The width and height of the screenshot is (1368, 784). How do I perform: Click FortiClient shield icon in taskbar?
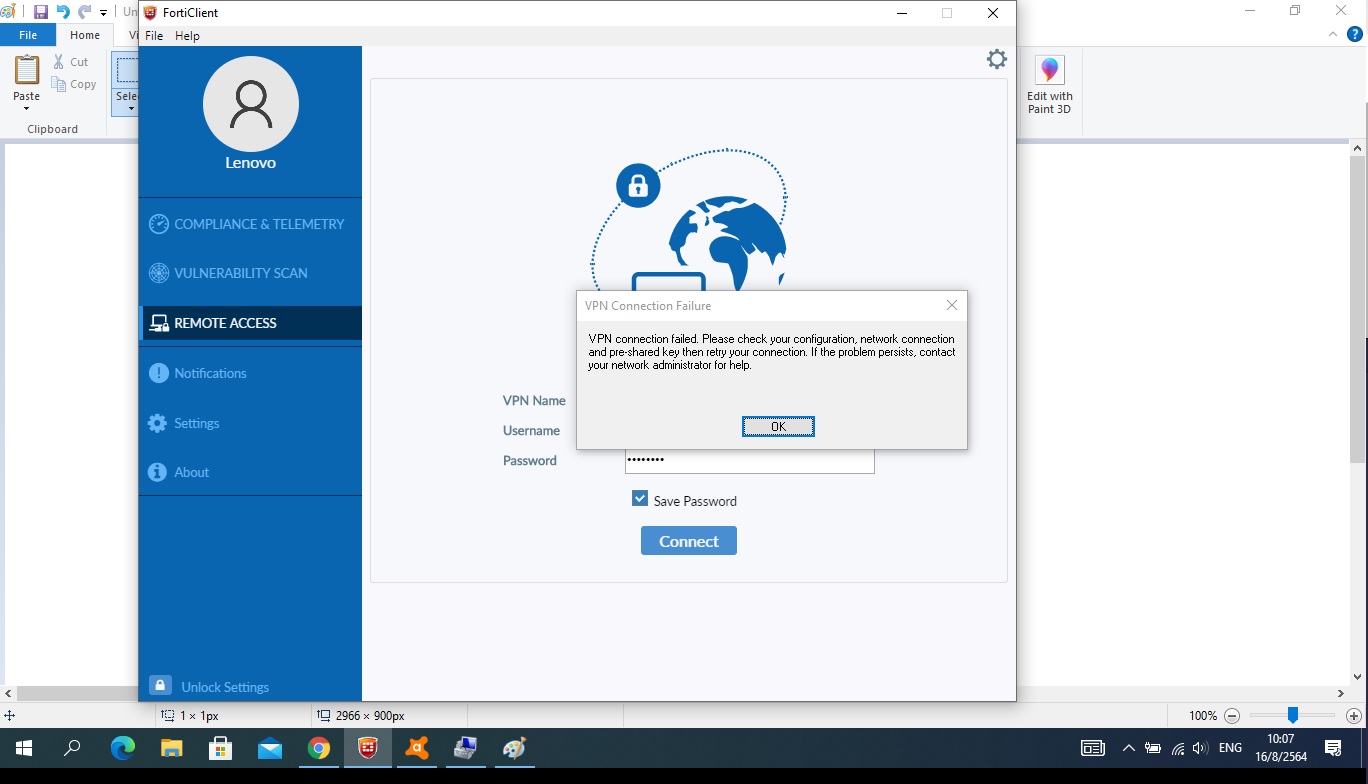click(368, 748)
